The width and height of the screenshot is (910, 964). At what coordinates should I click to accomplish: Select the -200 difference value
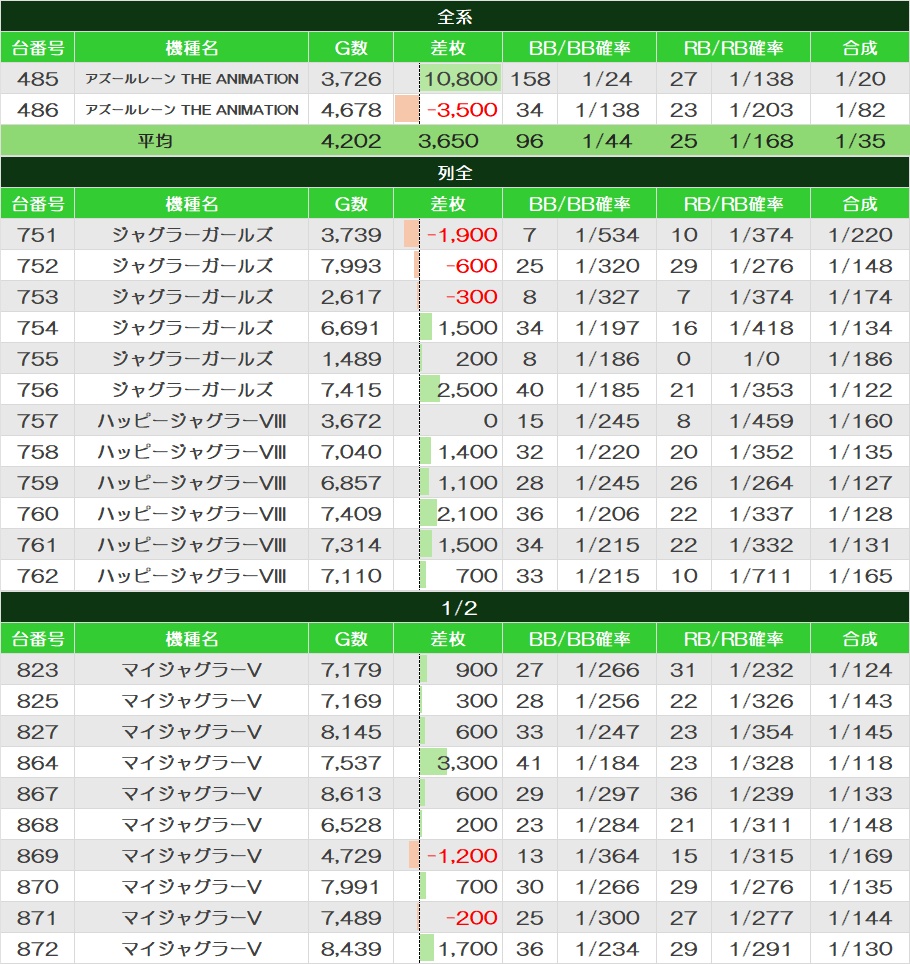472,917
